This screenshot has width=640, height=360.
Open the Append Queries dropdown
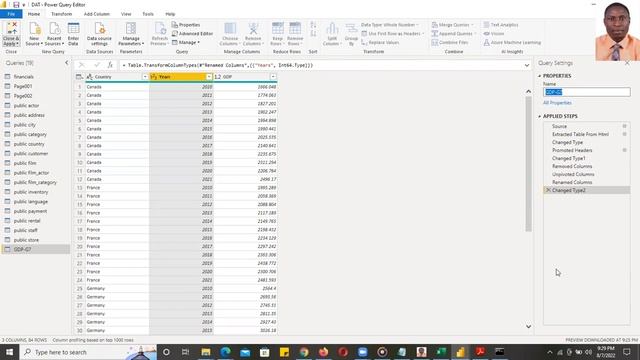coord(454,33)
